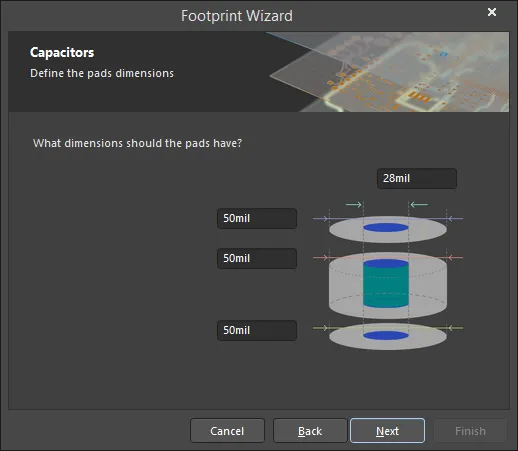
Task: Close the Footprint Wizard dialog
Action: click(492, 12)
